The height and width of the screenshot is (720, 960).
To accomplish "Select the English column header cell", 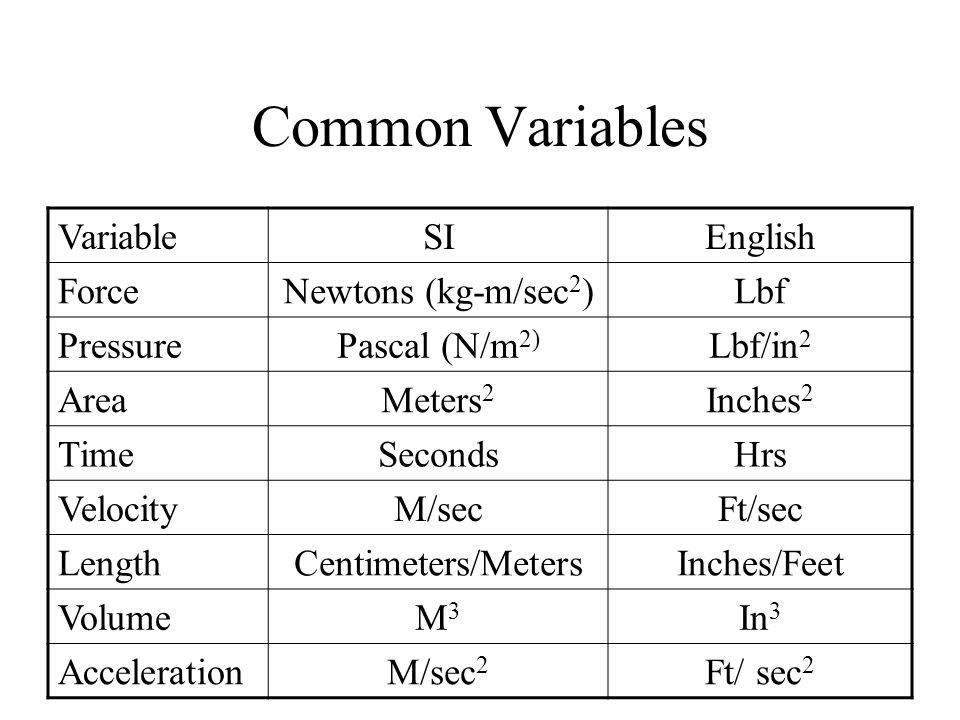I will tap(760, 238).
